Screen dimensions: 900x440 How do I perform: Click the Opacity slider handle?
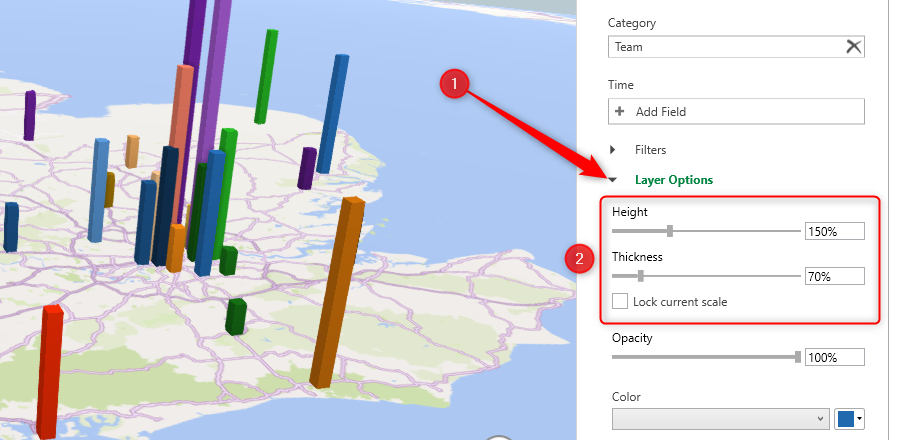click(x=797, y=357)
